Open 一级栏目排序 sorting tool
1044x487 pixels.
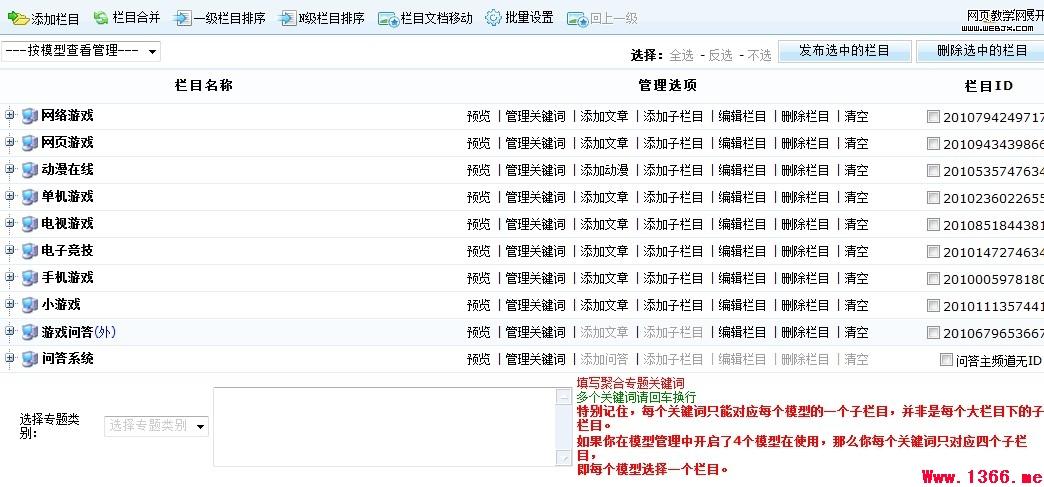tap(182, 18)
